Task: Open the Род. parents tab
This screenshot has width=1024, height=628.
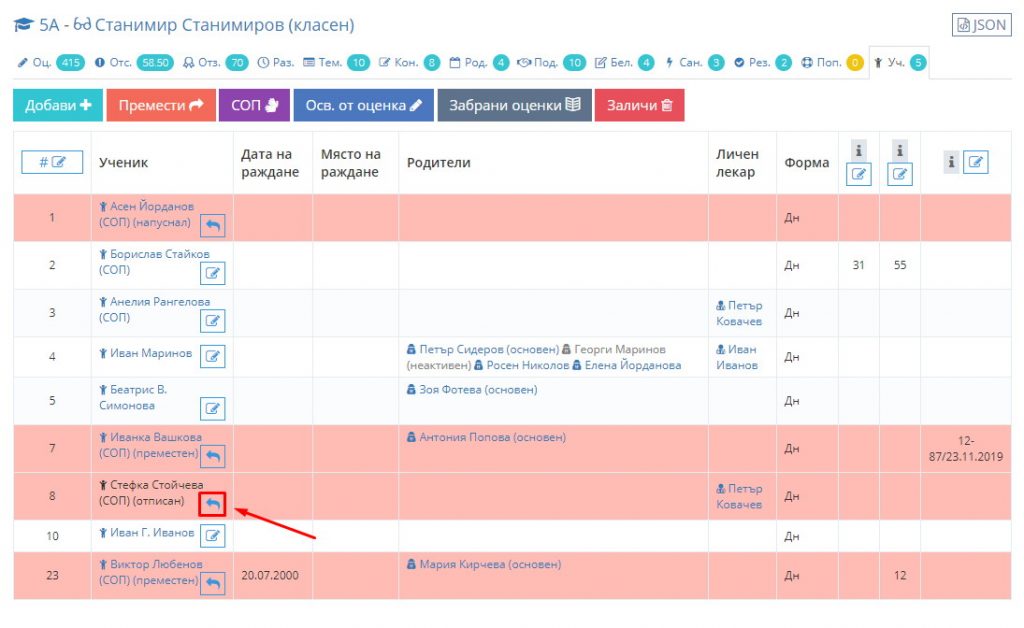Action: 479,62
